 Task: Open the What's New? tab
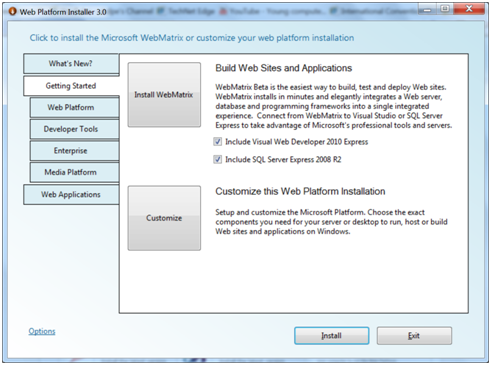coord(71,63)
